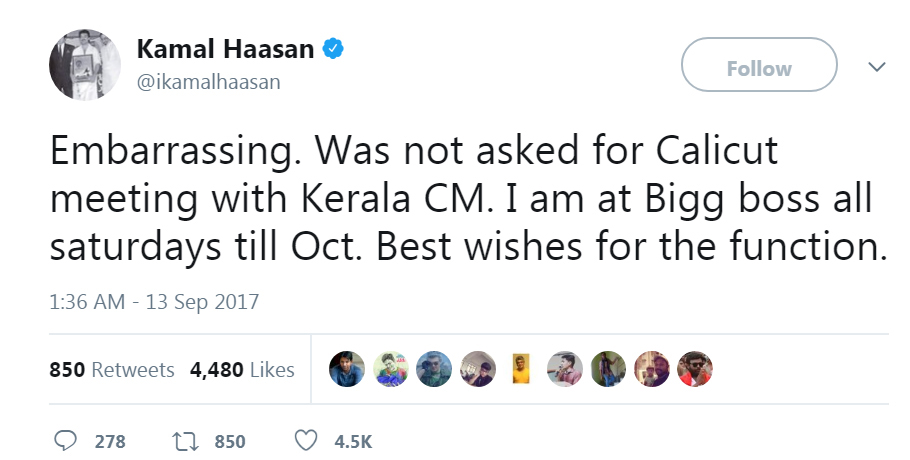Viewport: 910px width, 460px height.
Task: Click the blue verified badge
Action: pyautogui.click(x=337, y=49)
